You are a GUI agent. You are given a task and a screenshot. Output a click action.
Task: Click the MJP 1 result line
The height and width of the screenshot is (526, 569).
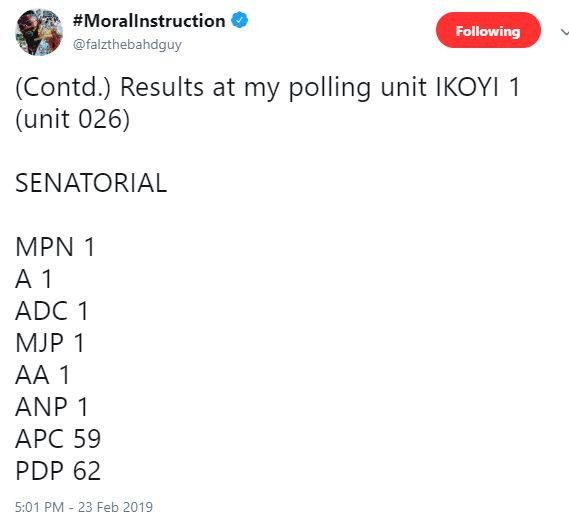50,343
